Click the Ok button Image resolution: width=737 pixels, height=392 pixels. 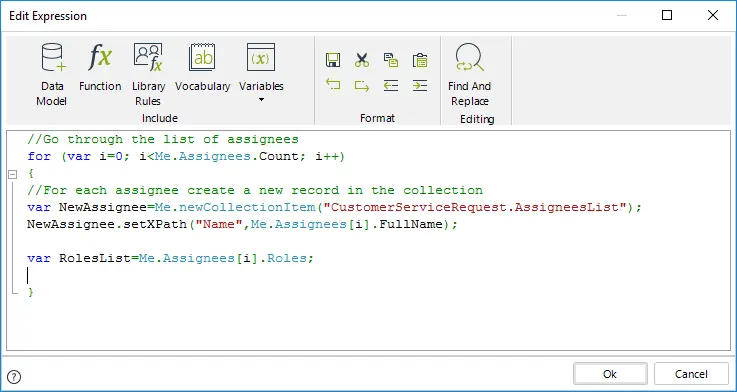610,374
